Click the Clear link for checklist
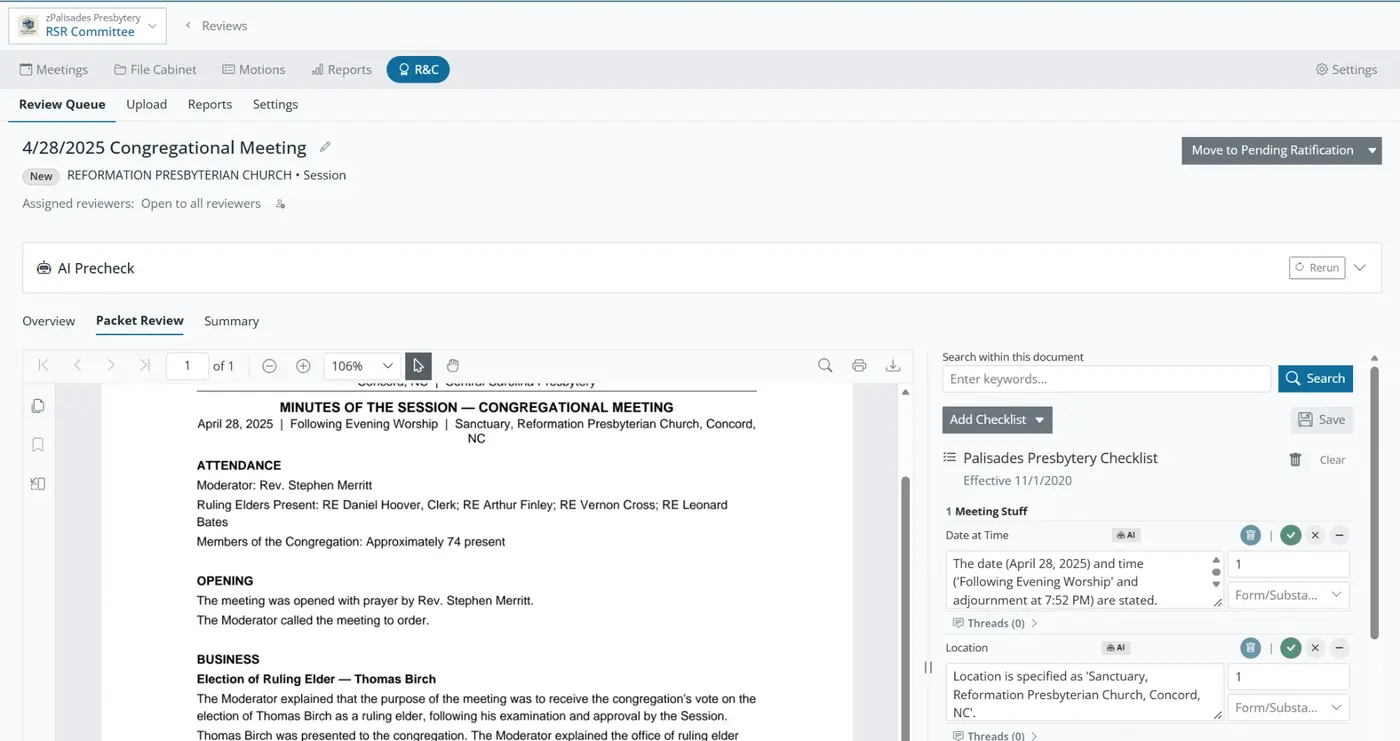Image resolution: width=1400 pixels, height=741 pixels. [1333, 460]
